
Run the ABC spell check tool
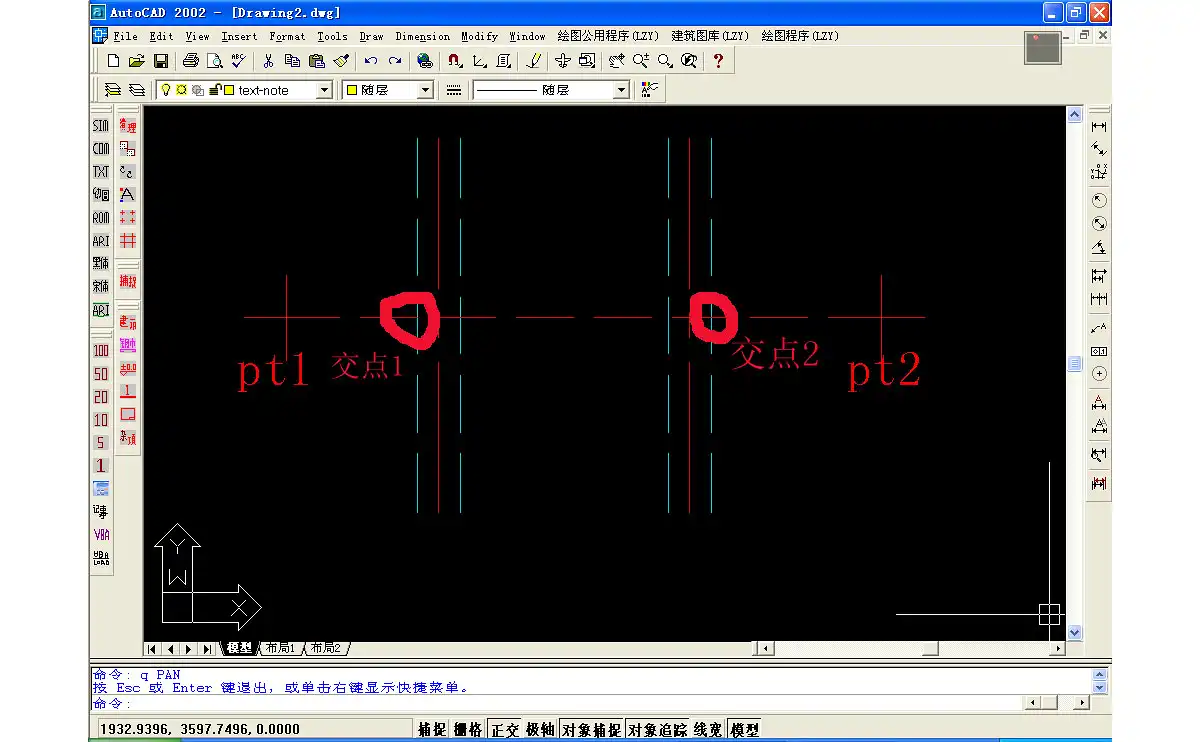238,61
